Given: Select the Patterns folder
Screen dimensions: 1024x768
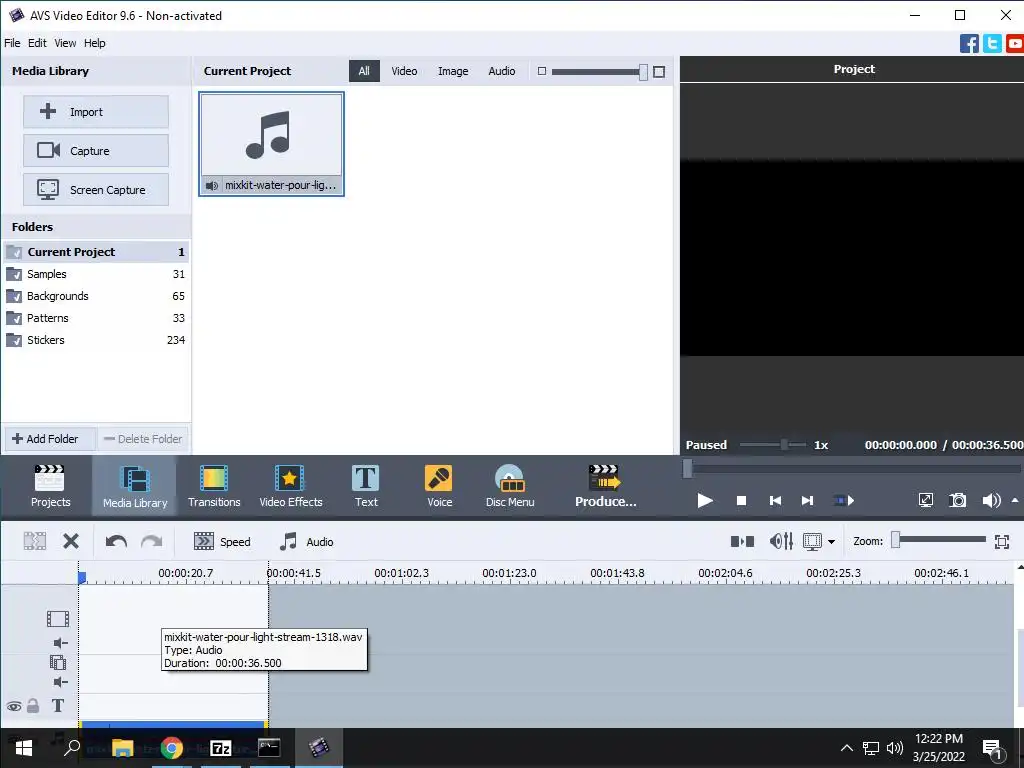Looking at the screenshot, I should [x=96, y=318].
